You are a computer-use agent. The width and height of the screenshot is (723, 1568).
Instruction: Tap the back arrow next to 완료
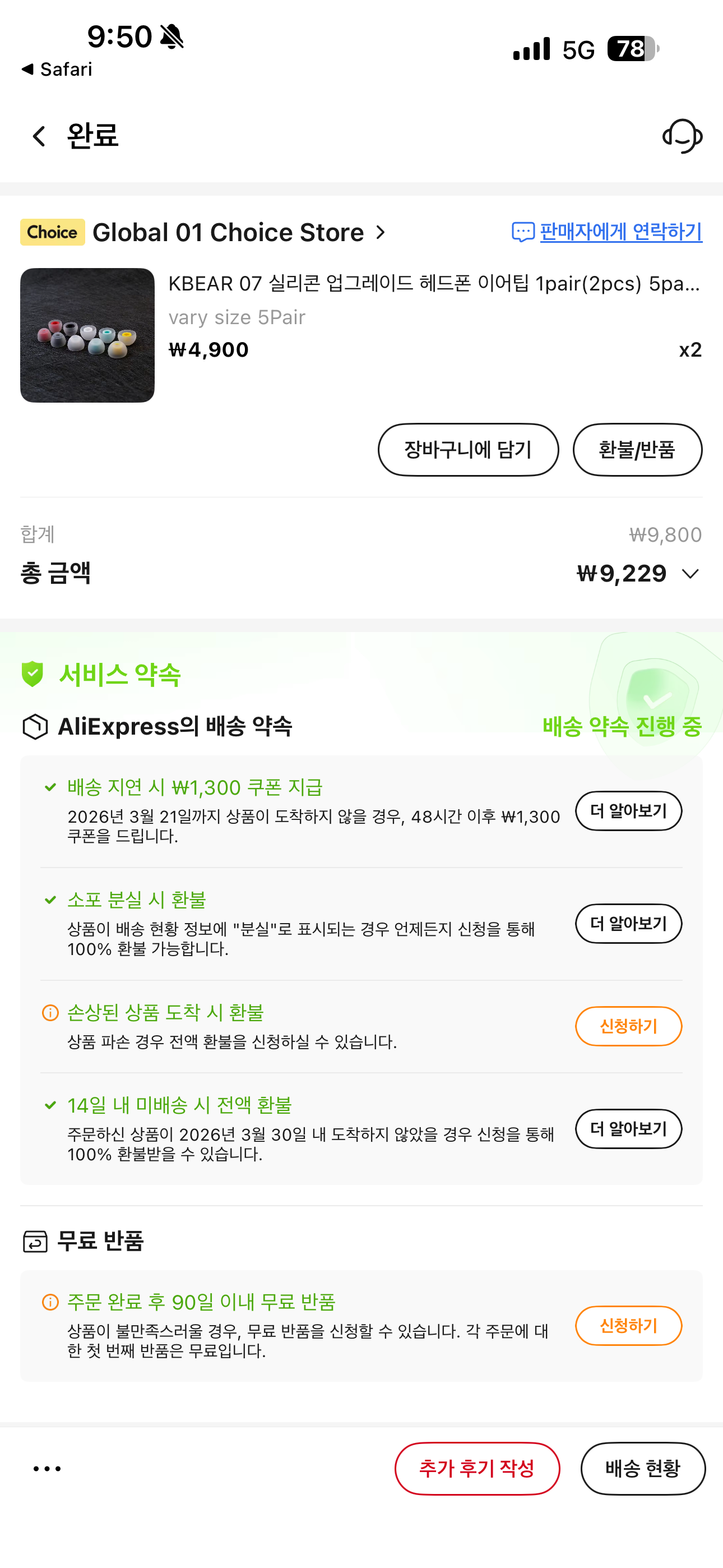coord(39,136)
